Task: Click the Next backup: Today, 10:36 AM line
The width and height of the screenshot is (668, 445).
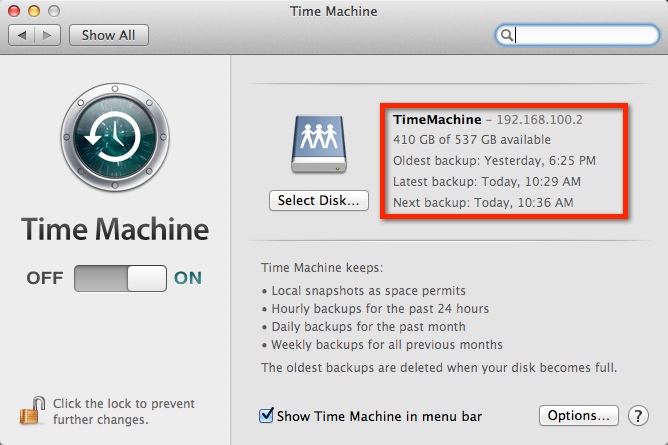Action: click(483, 203)
